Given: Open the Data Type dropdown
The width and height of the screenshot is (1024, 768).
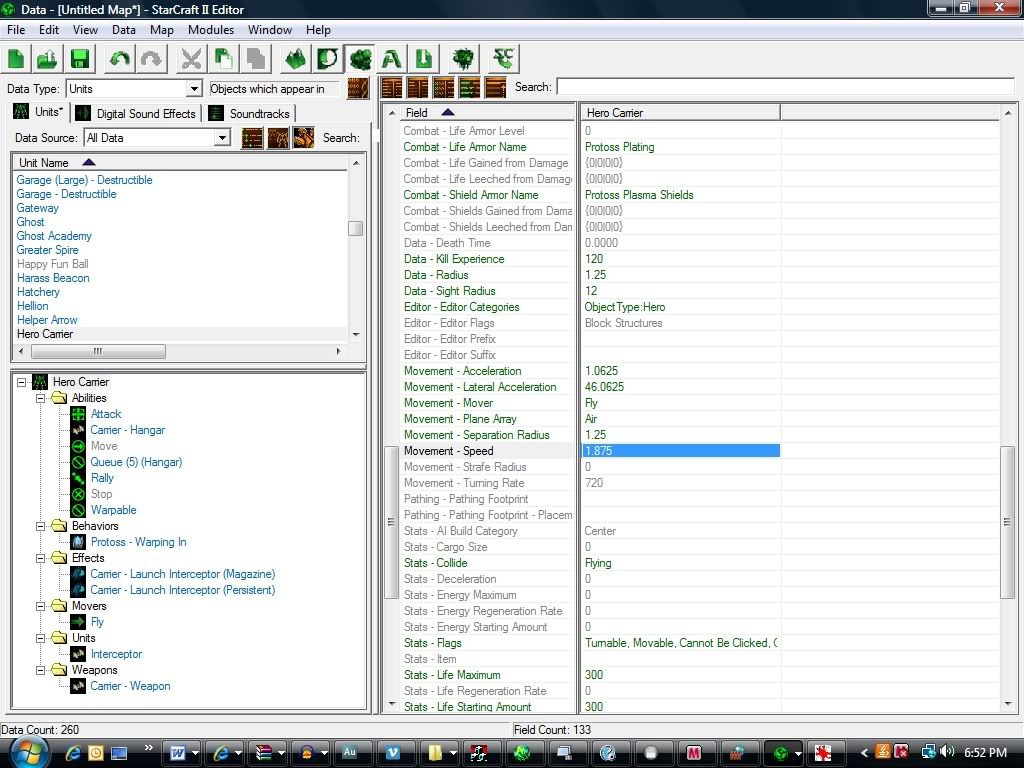Looking at the screenshot, I should pos(194,89).
